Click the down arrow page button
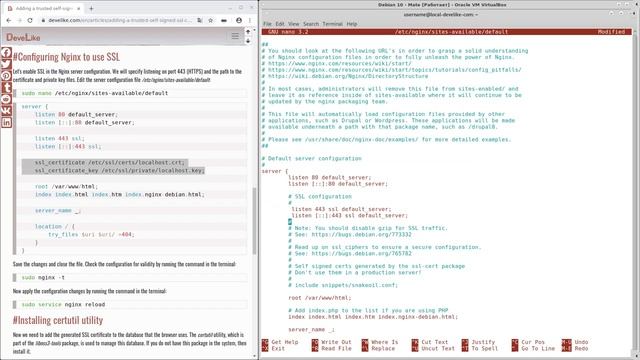This screenshot has height=360, width=640. 248,40
